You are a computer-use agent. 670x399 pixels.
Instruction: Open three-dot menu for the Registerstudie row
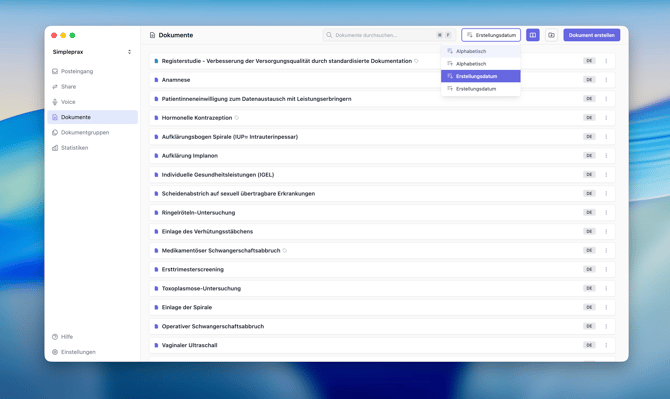[x=606, y=61]
